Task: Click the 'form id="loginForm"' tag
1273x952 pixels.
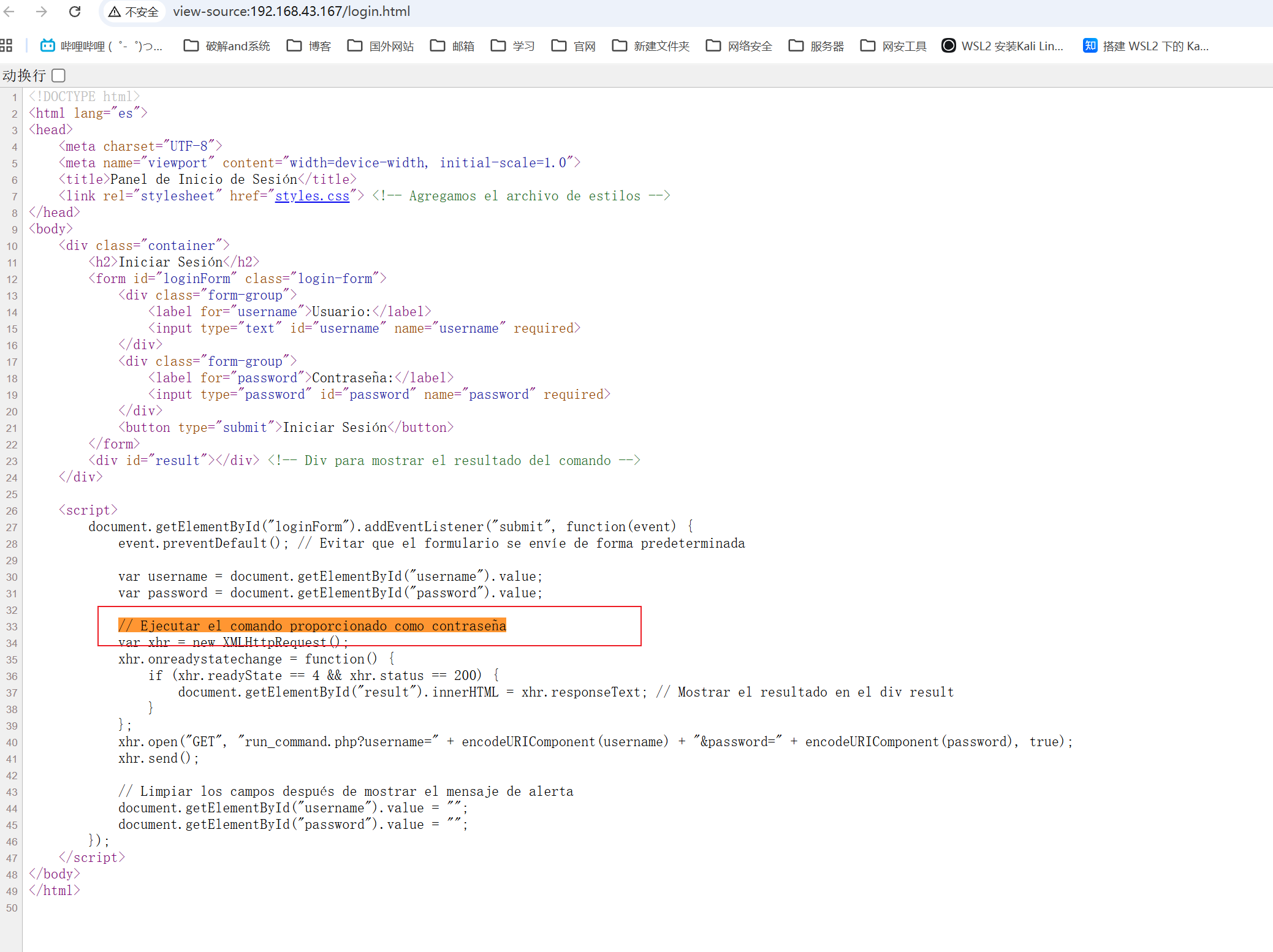Action: (237, 279)
